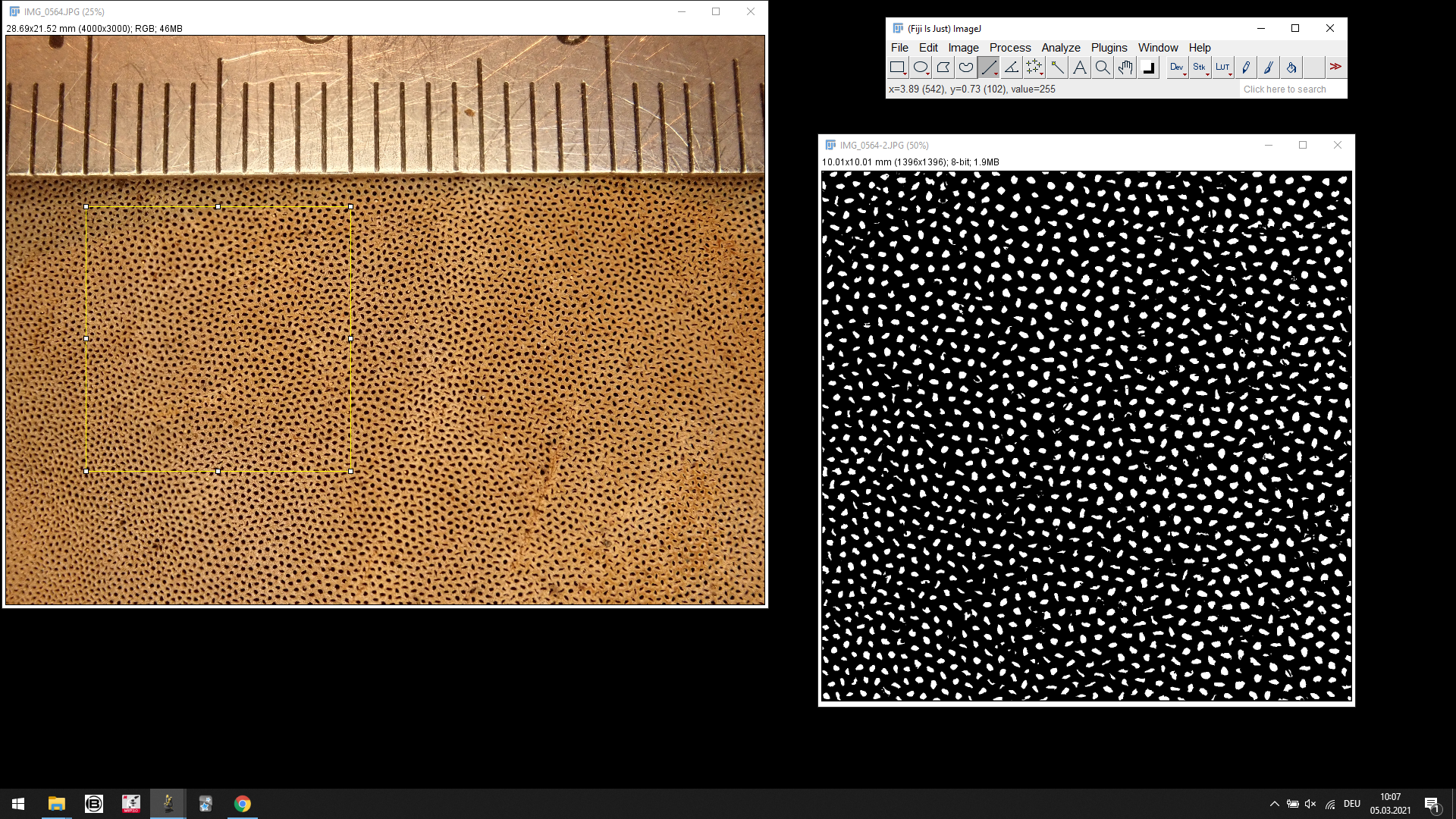Open the Stk stacks menu dropdown

coord(1200,67)
